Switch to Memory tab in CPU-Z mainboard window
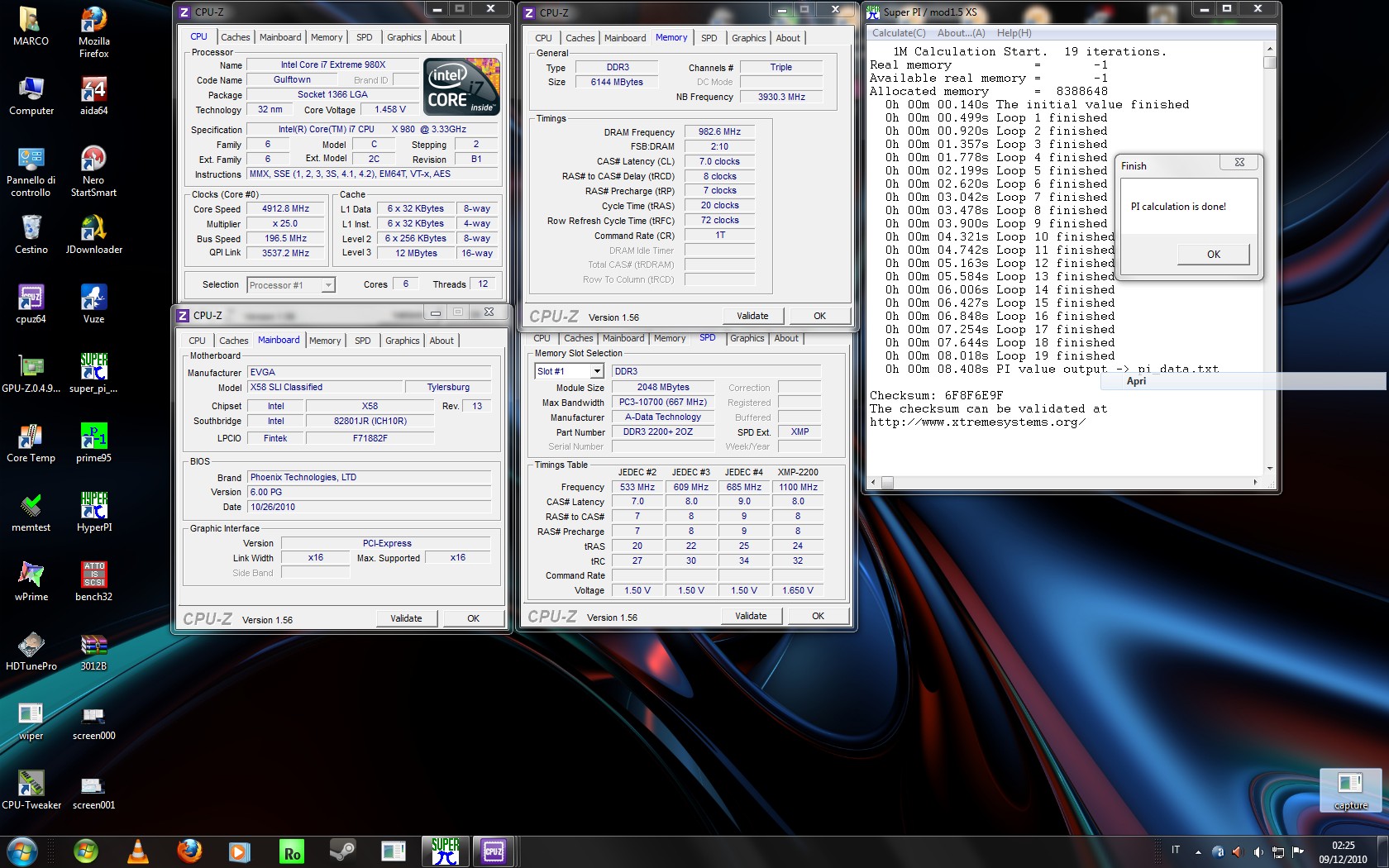 324,341
